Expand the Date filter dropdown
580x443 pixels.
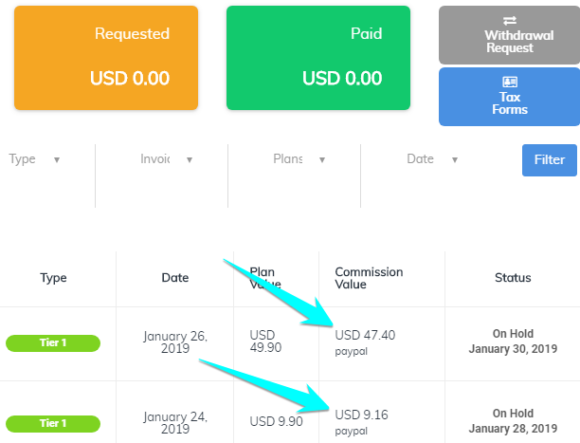432,159
